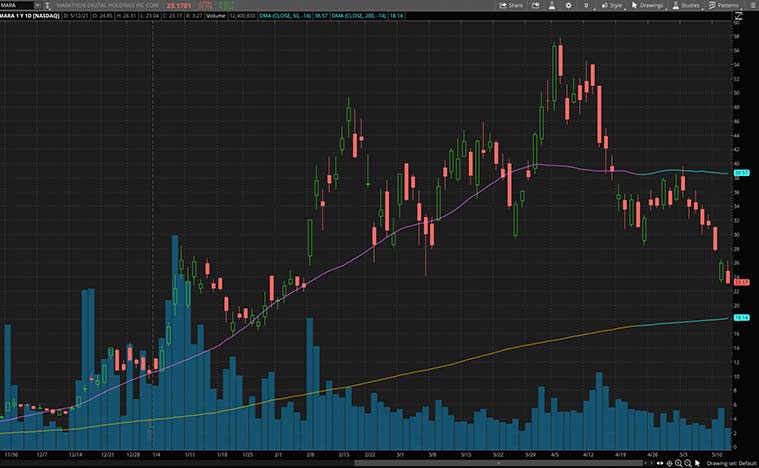This screenshot has width=759, height=468.
Task: Click the 23.17 current price axis label
Action: pyautogui.click(x=742, y=283)
